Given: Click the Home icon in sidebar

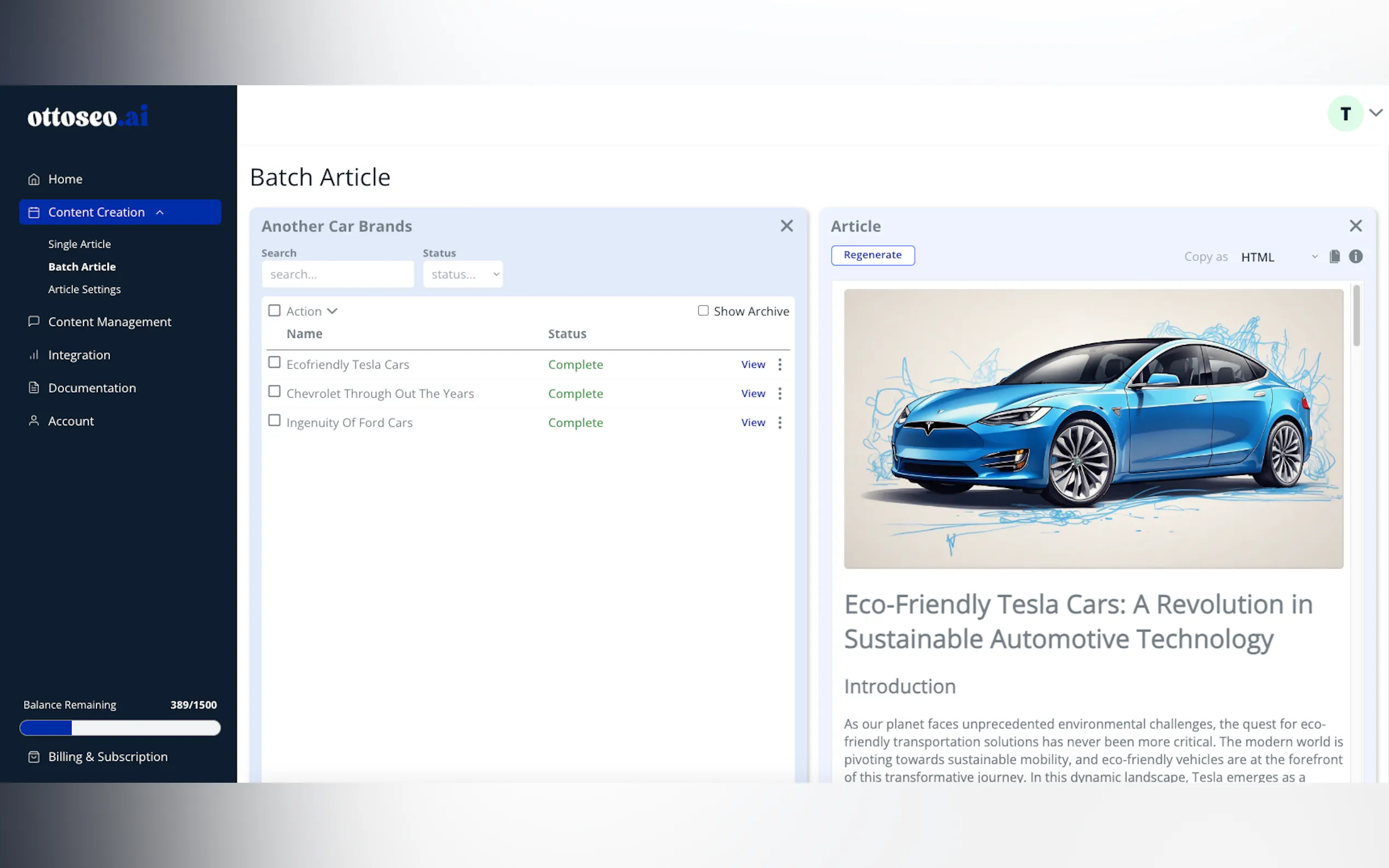Looking at the screenshot, I should pos(34,179).
